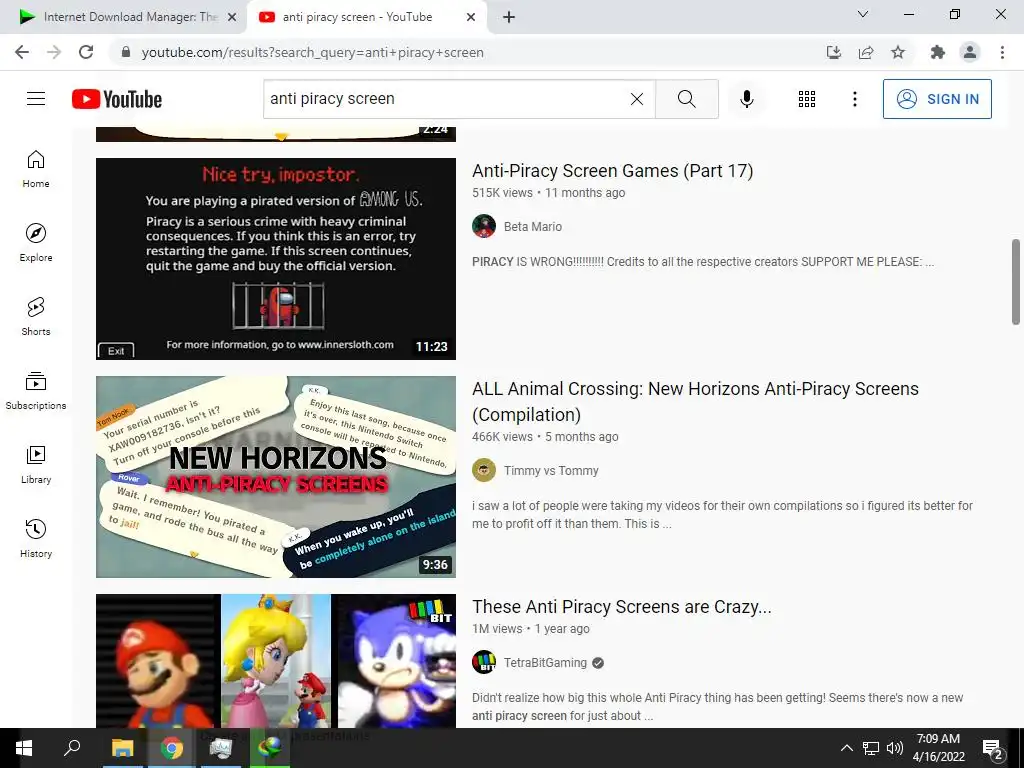1024x768 pixels.
Task: Open YouTube settings three-dot menu
Action: (x=854, y=99)
